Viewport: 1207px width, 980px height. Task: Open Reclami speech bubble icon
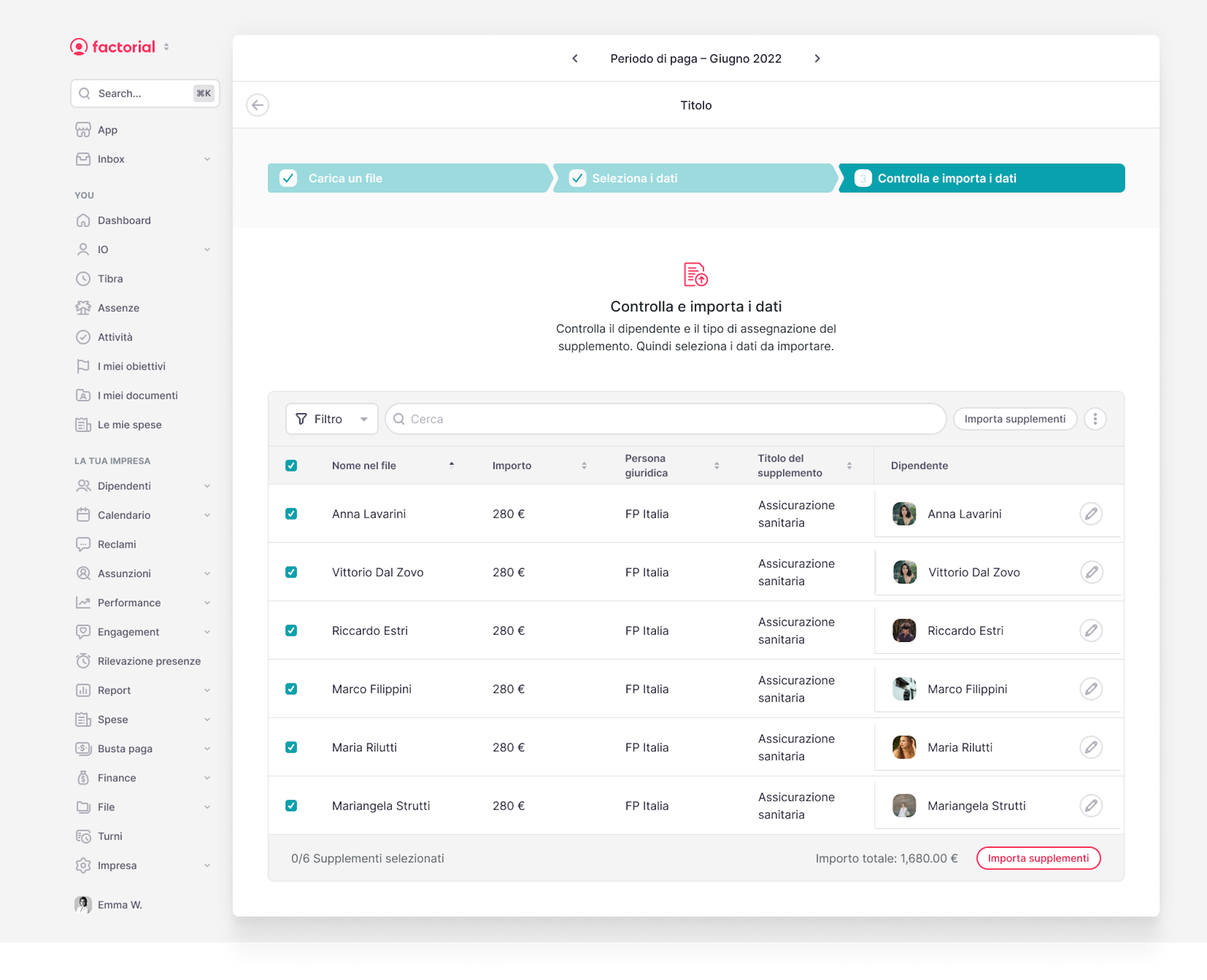click(x=83, y=544)
